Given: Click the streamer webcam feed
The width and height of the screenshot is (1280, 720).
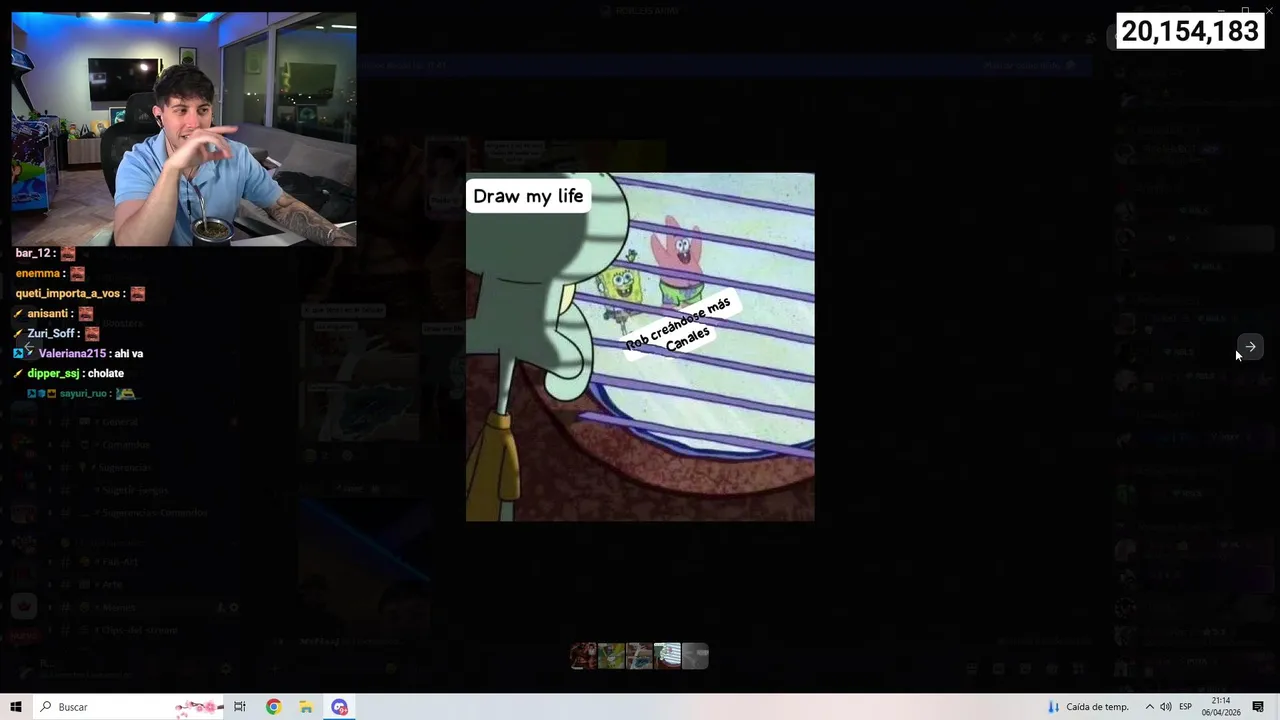Looking at the screenshot, I should (184, 129).
